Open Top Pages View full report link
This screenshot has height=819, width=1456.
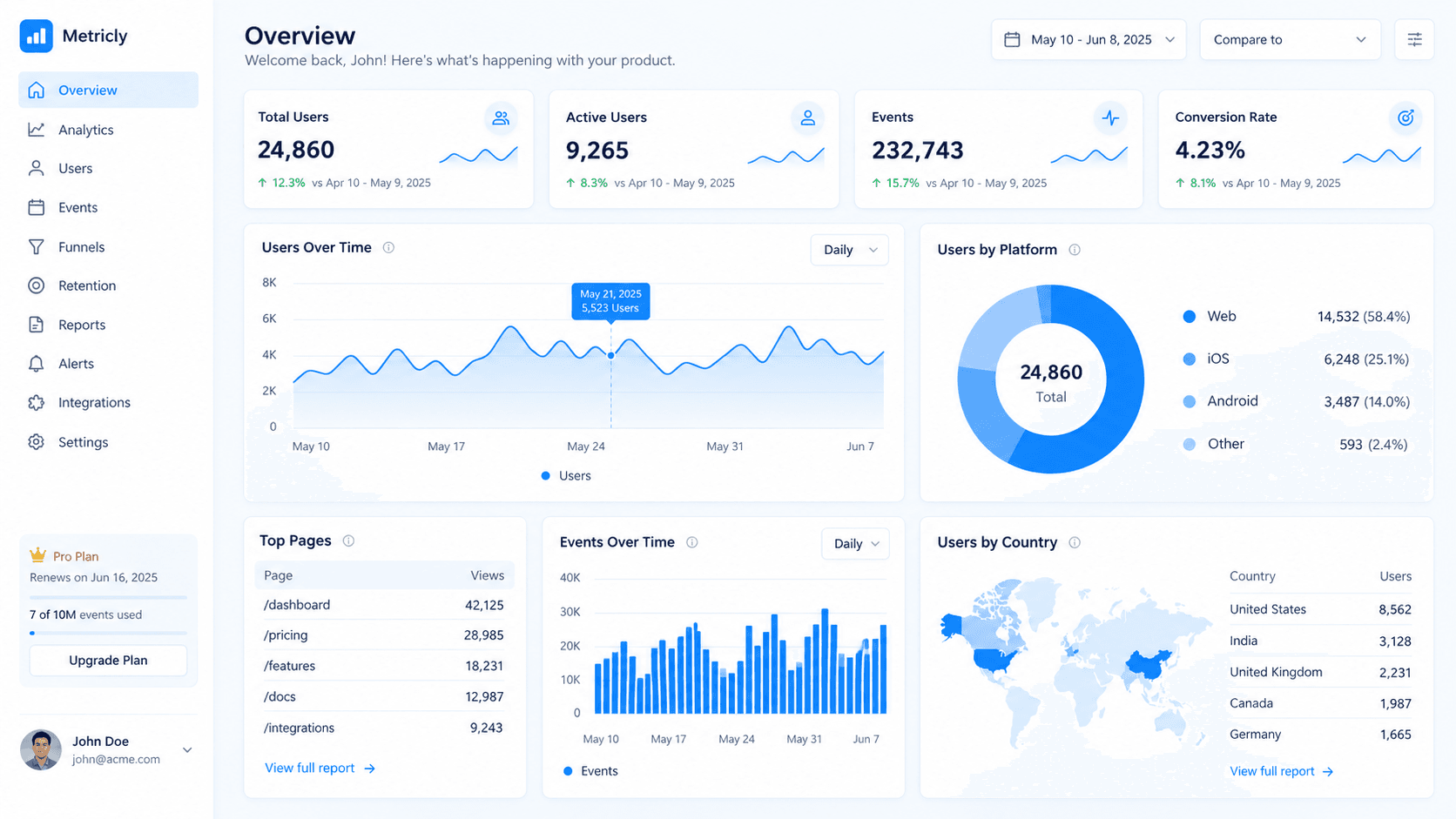(320, 768)
